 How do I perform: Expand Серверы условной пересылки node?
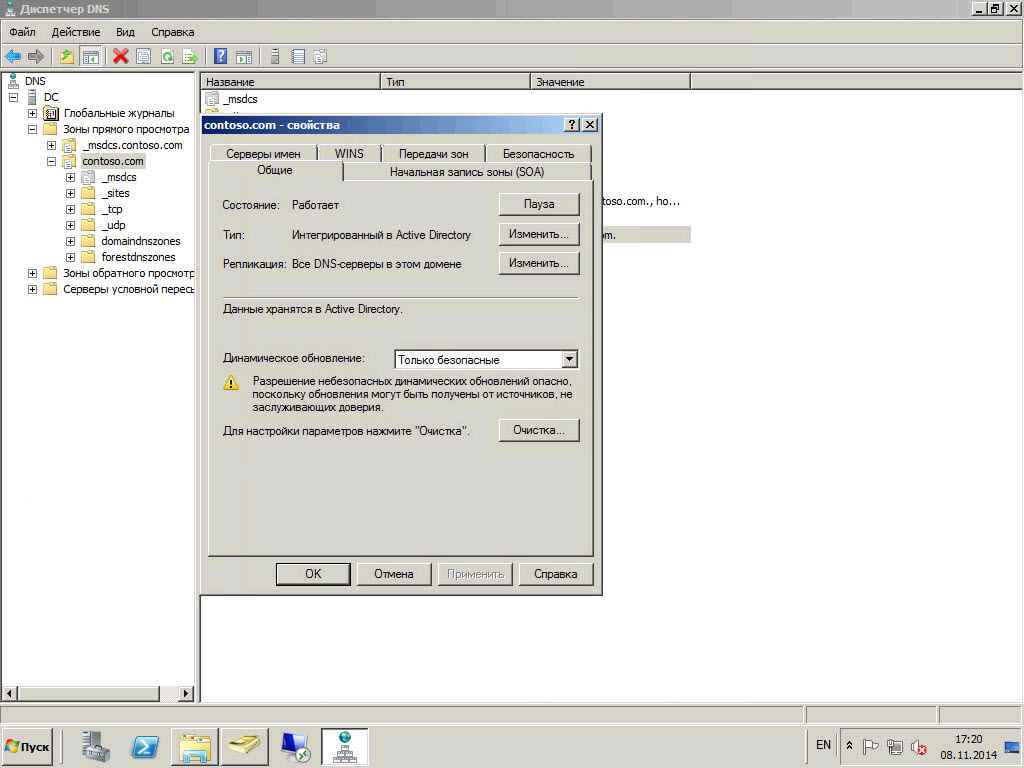(x=32, y=289)
